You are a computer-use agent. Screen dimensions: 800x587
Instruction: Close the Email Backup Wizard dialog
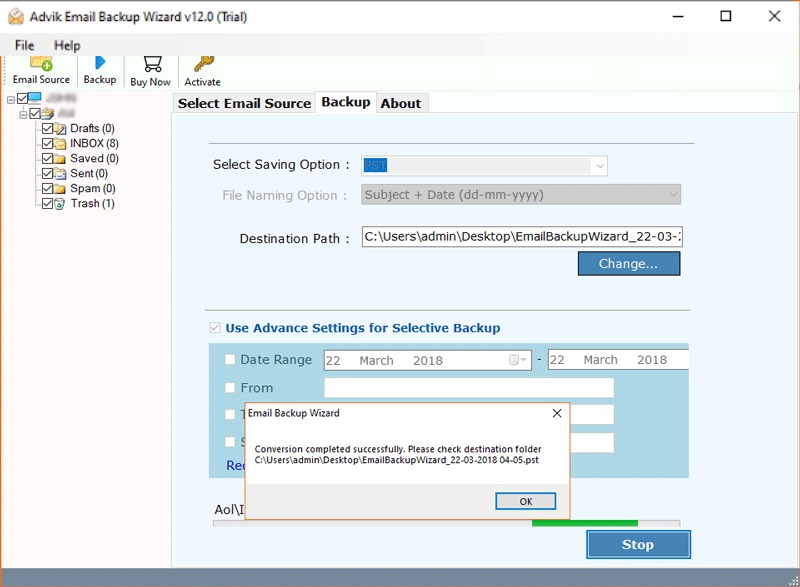pos(557,413)
